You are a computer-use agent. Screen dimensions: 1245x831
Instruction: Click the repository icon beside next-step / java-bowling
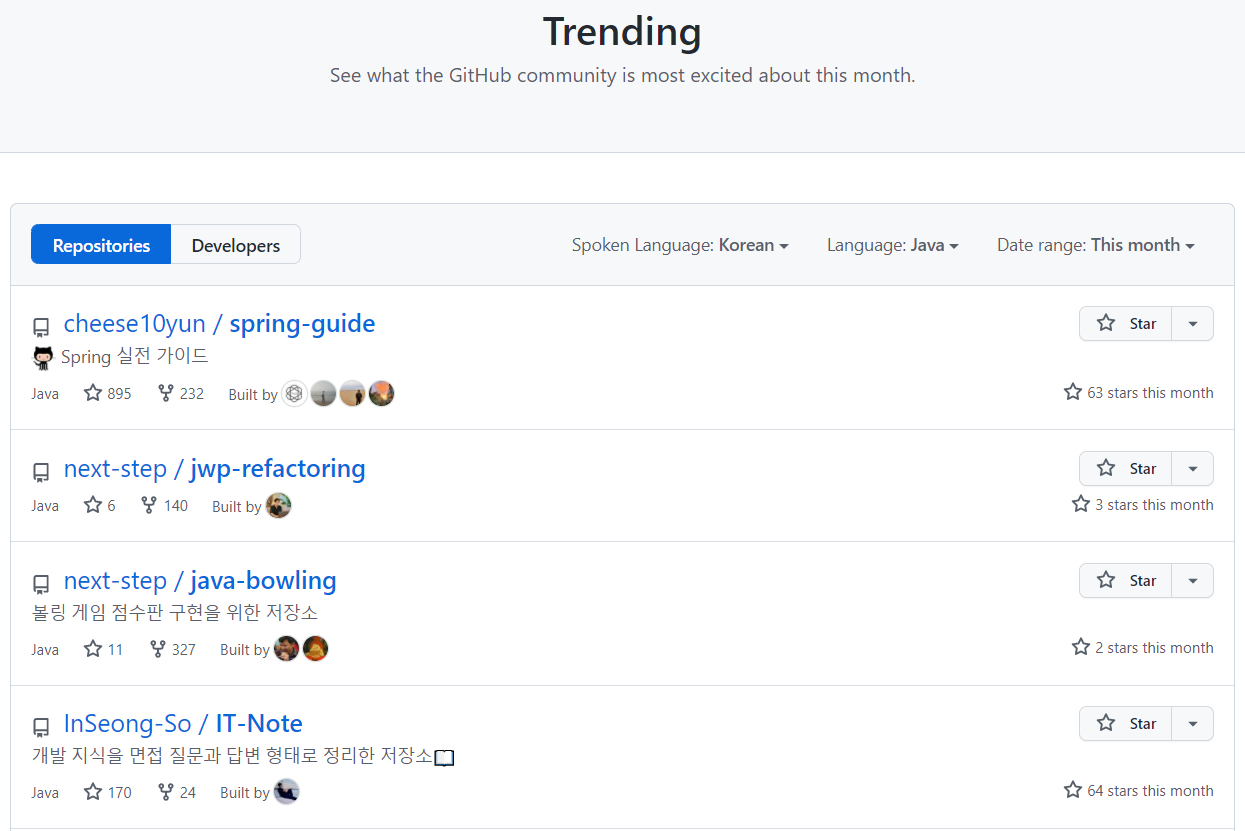point(41,584)
